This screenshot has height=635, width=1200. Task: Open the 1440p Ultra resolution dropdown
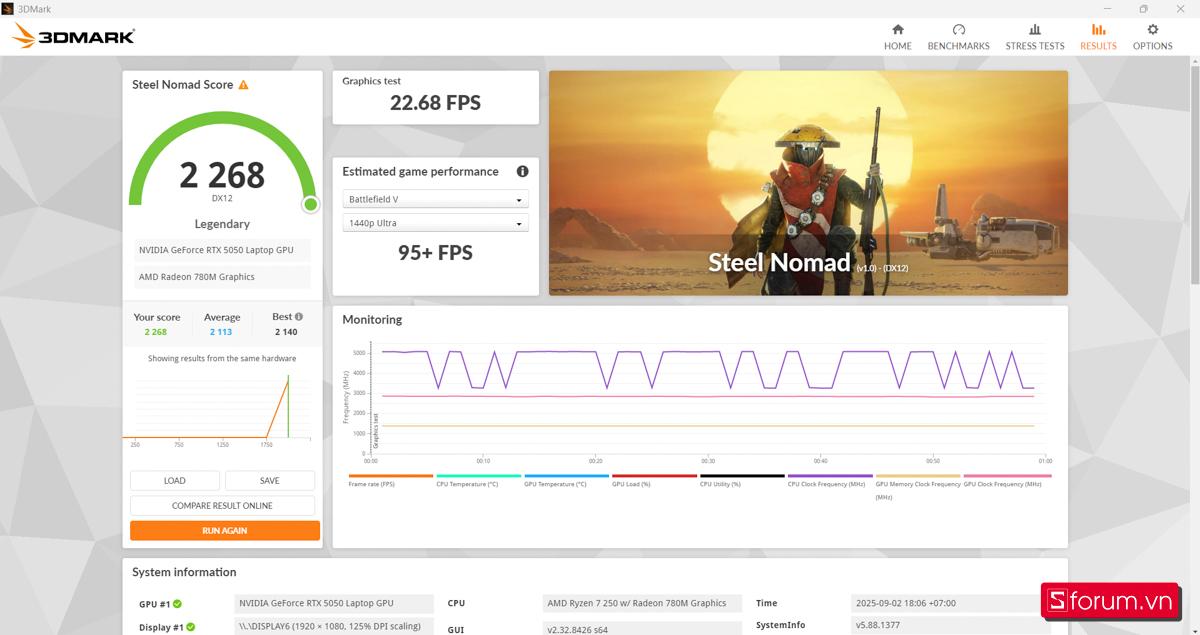click(x=435, y=223)
